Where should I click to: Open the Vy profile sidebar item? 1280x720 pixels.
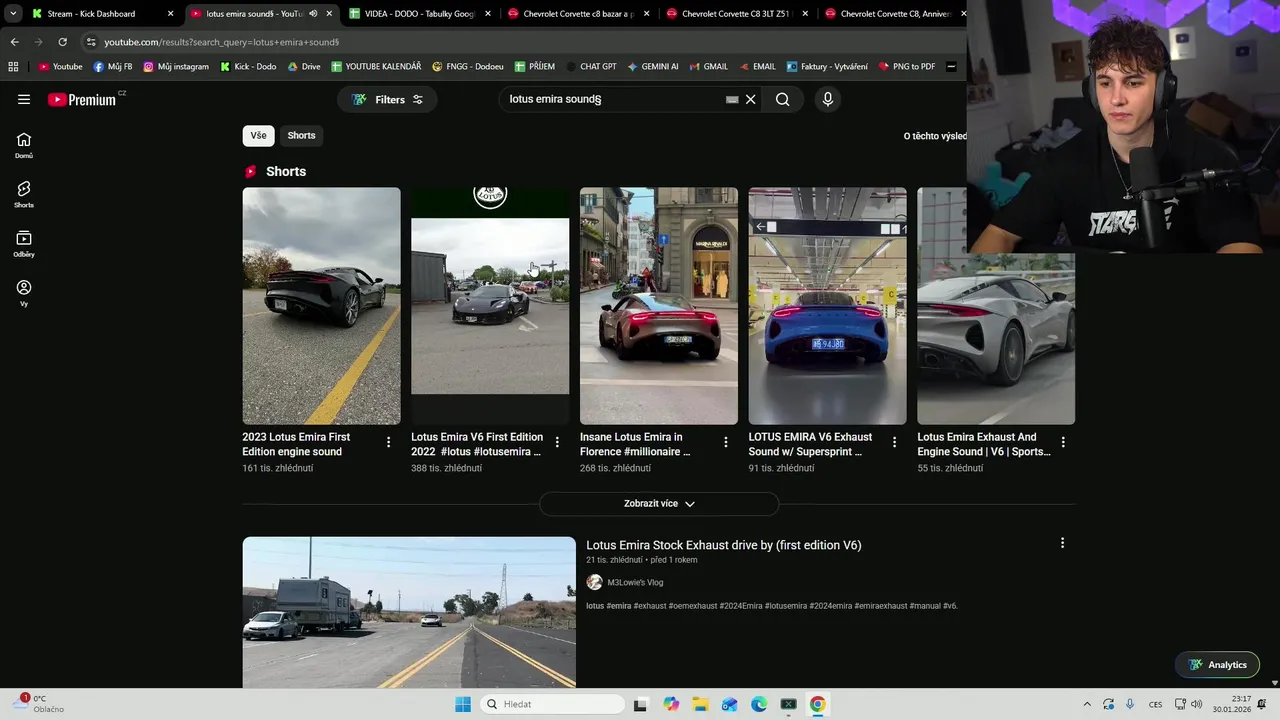[24, 293]
